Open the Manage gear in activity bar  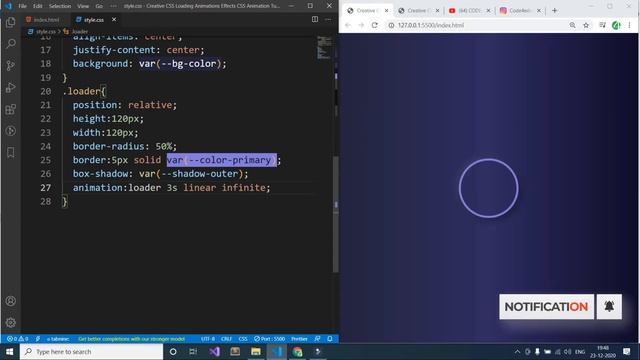(11, 322)
